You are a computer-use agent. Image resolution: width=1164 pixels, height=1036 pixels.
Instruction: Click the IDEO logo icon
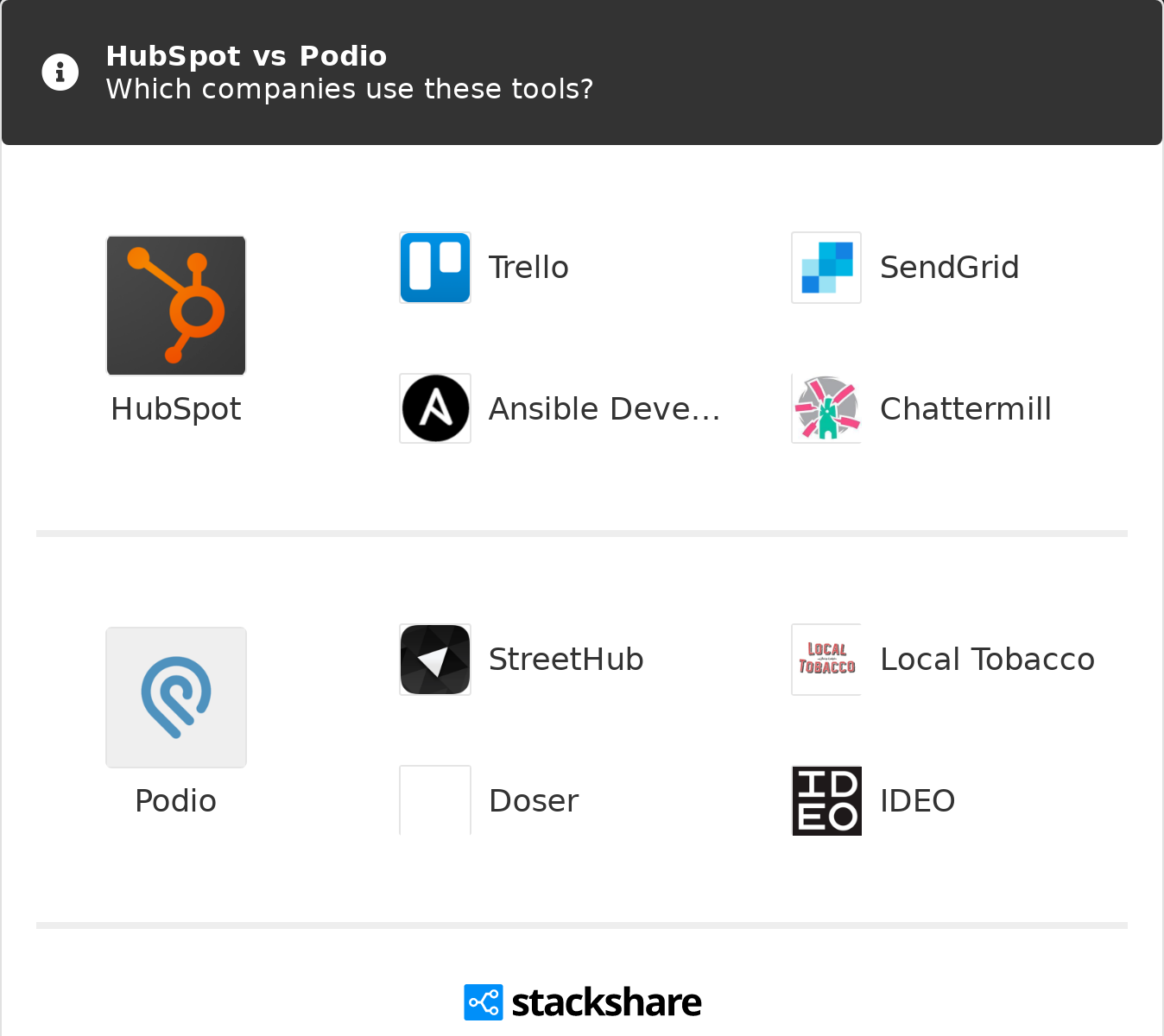point(826,800)
